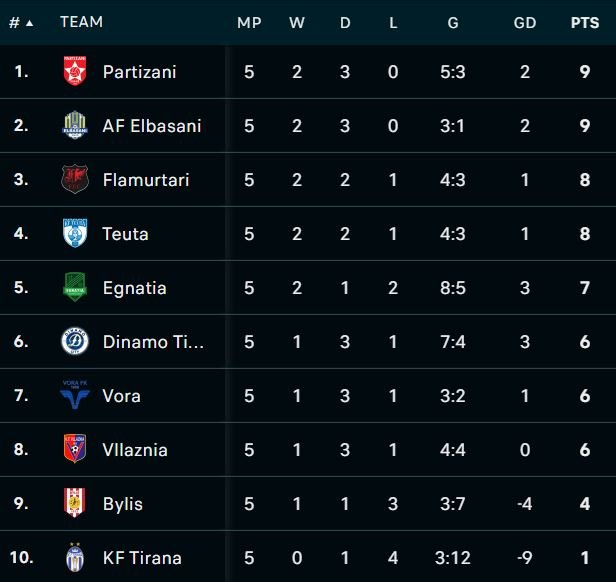
Task: Sort table by PTS column header
Action: (584, 22)
